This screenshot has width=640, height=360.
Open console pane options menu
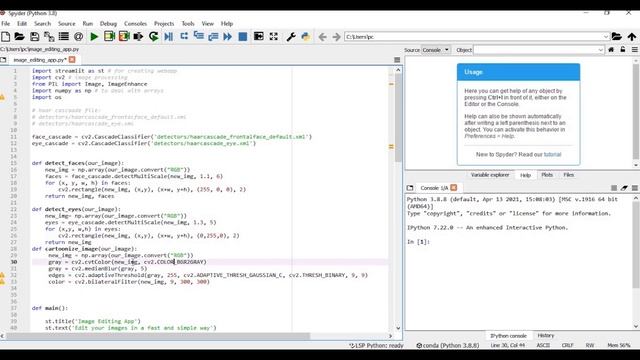(635, 188)
